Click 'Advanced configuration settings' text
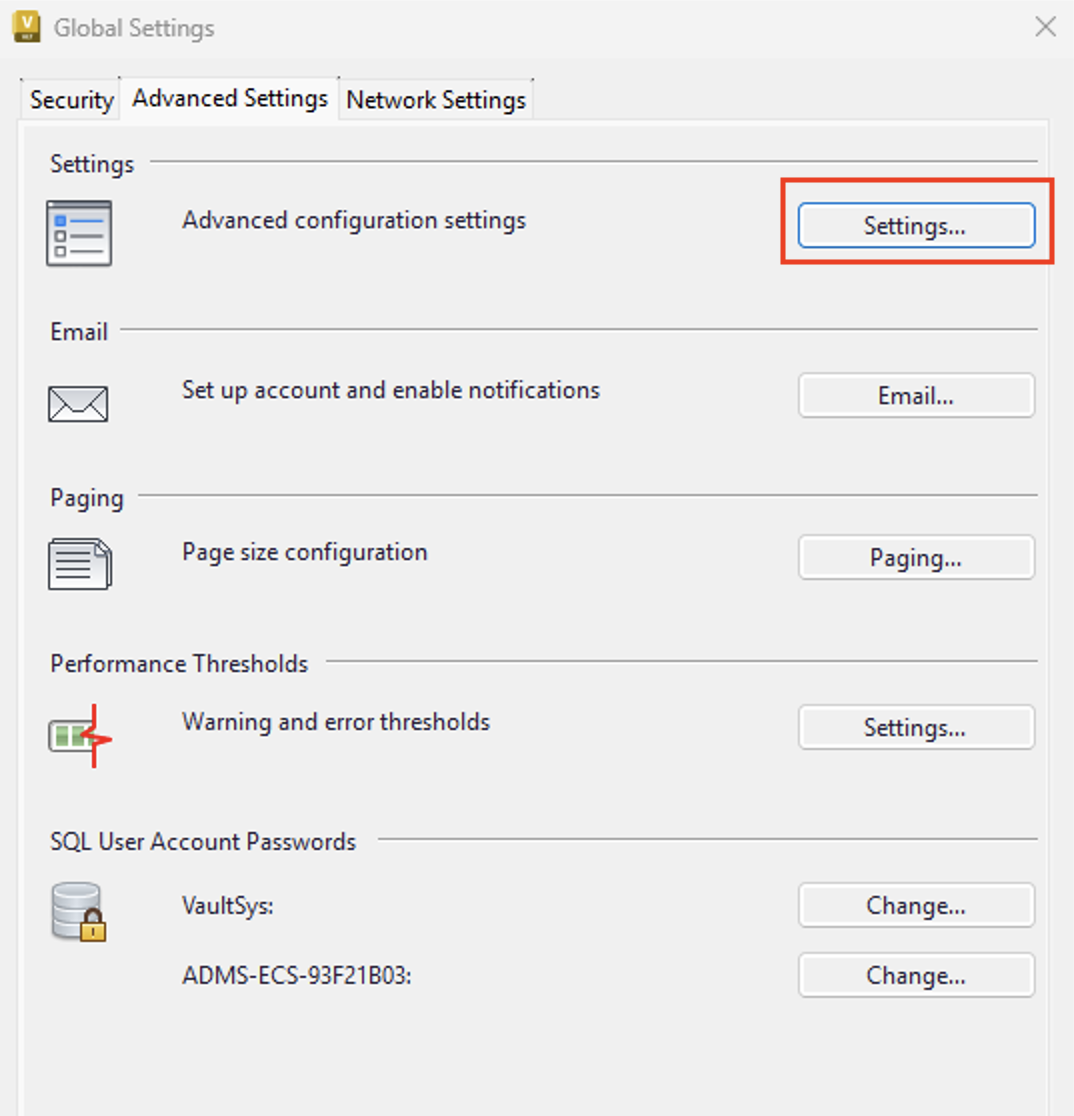The height and width of the screenshot is (1116, 1074). pyautogui.click(x=354, y=221)
